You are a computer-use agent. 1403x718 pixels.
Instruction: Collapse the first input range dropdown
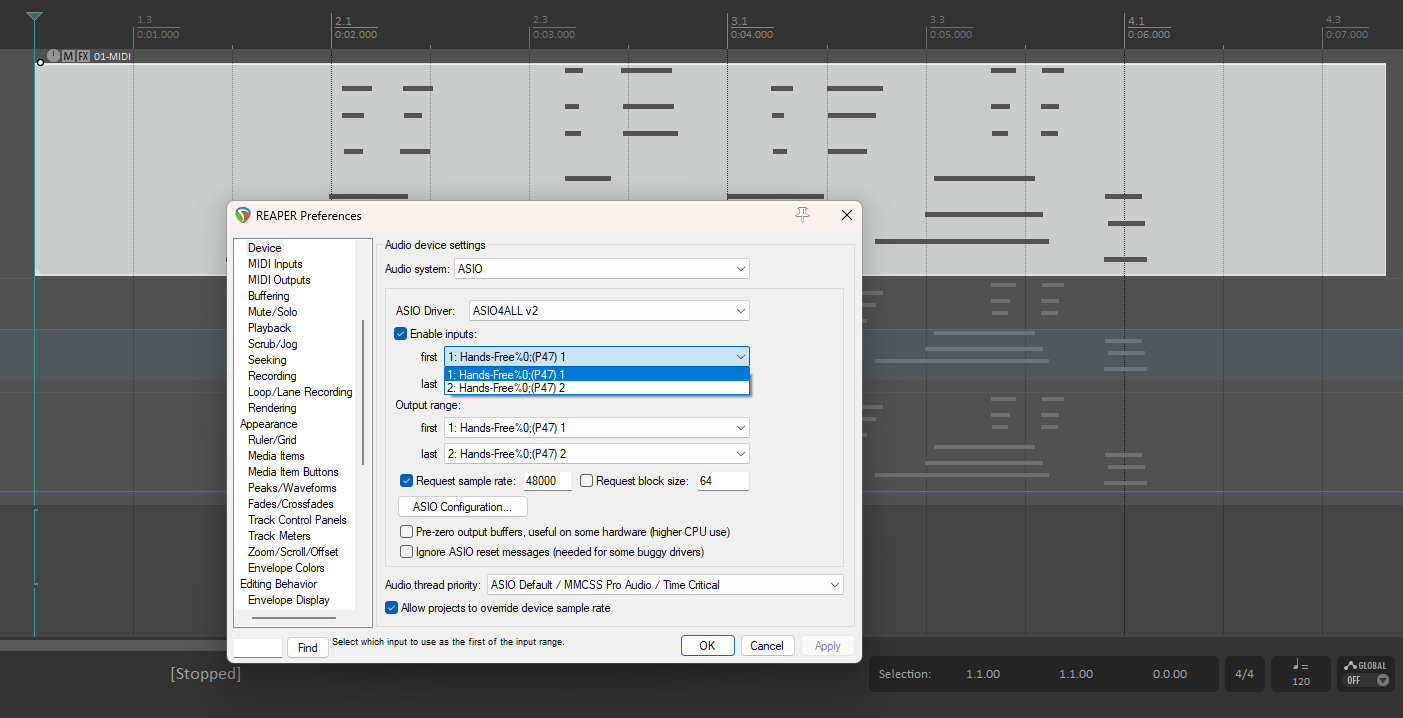pyautogui.click(x=596, y=356)
